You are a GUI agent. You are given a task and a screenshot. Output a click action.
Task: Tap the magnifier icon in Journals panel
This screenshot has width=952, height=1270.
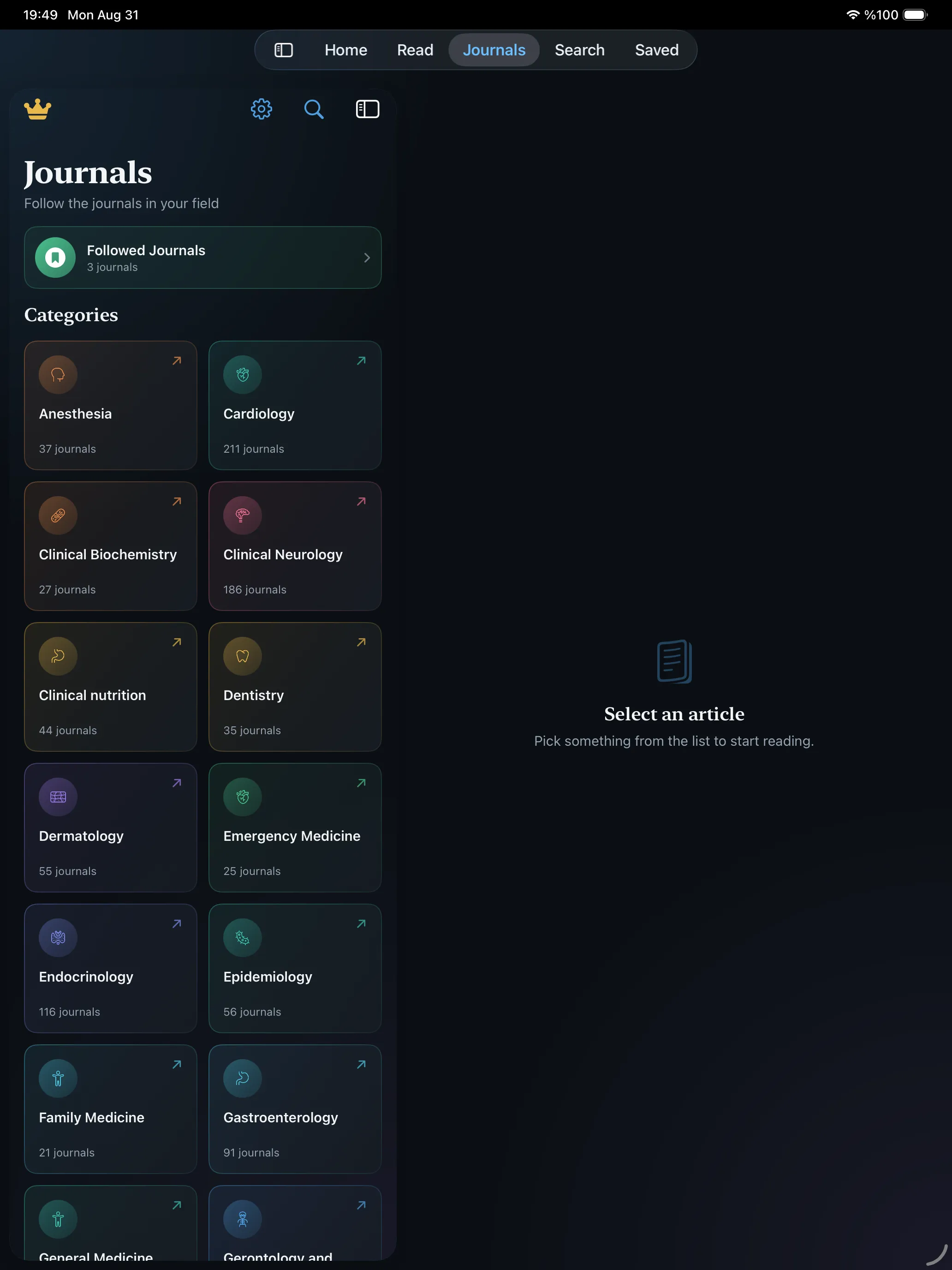click(313, 109)
